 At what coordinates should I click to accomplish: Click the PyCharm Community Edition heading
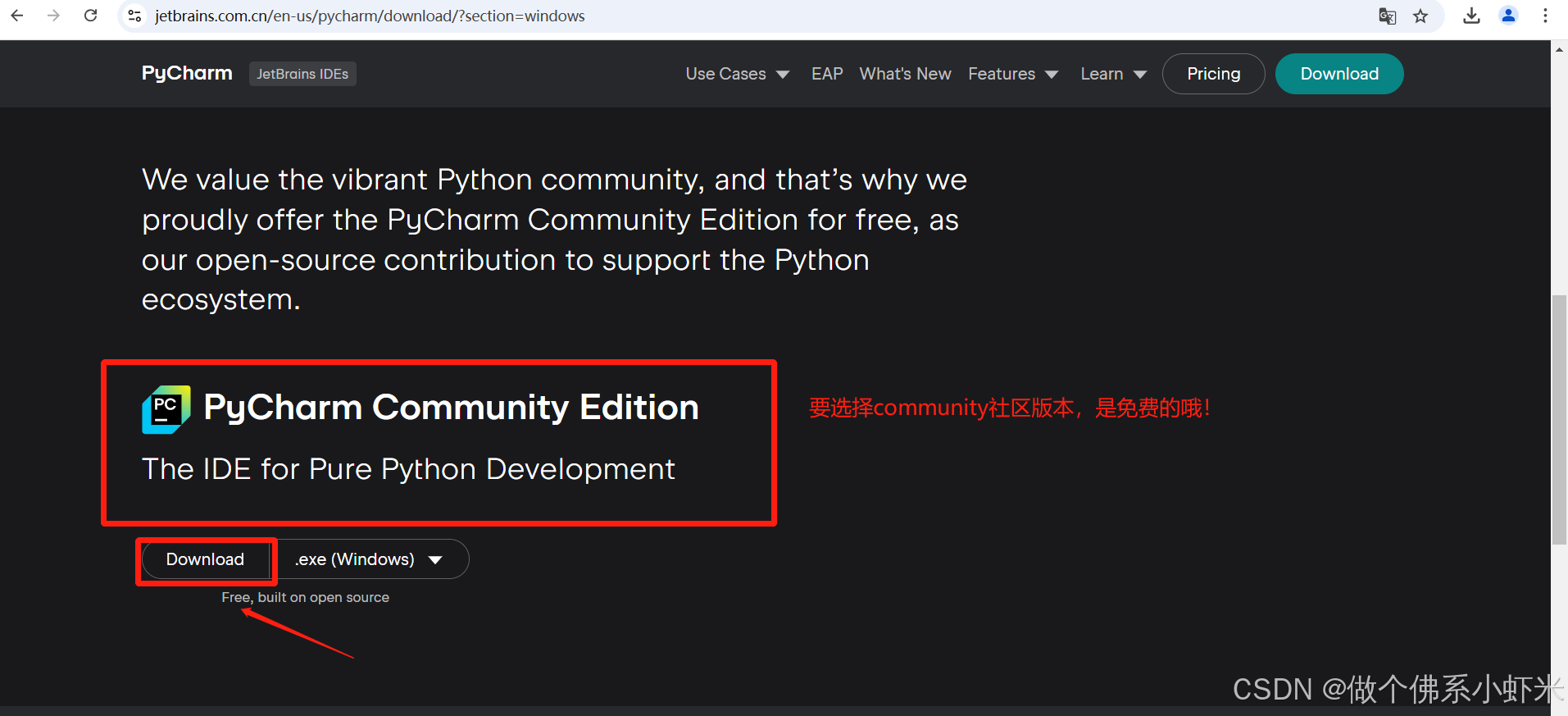coord(451,408)
